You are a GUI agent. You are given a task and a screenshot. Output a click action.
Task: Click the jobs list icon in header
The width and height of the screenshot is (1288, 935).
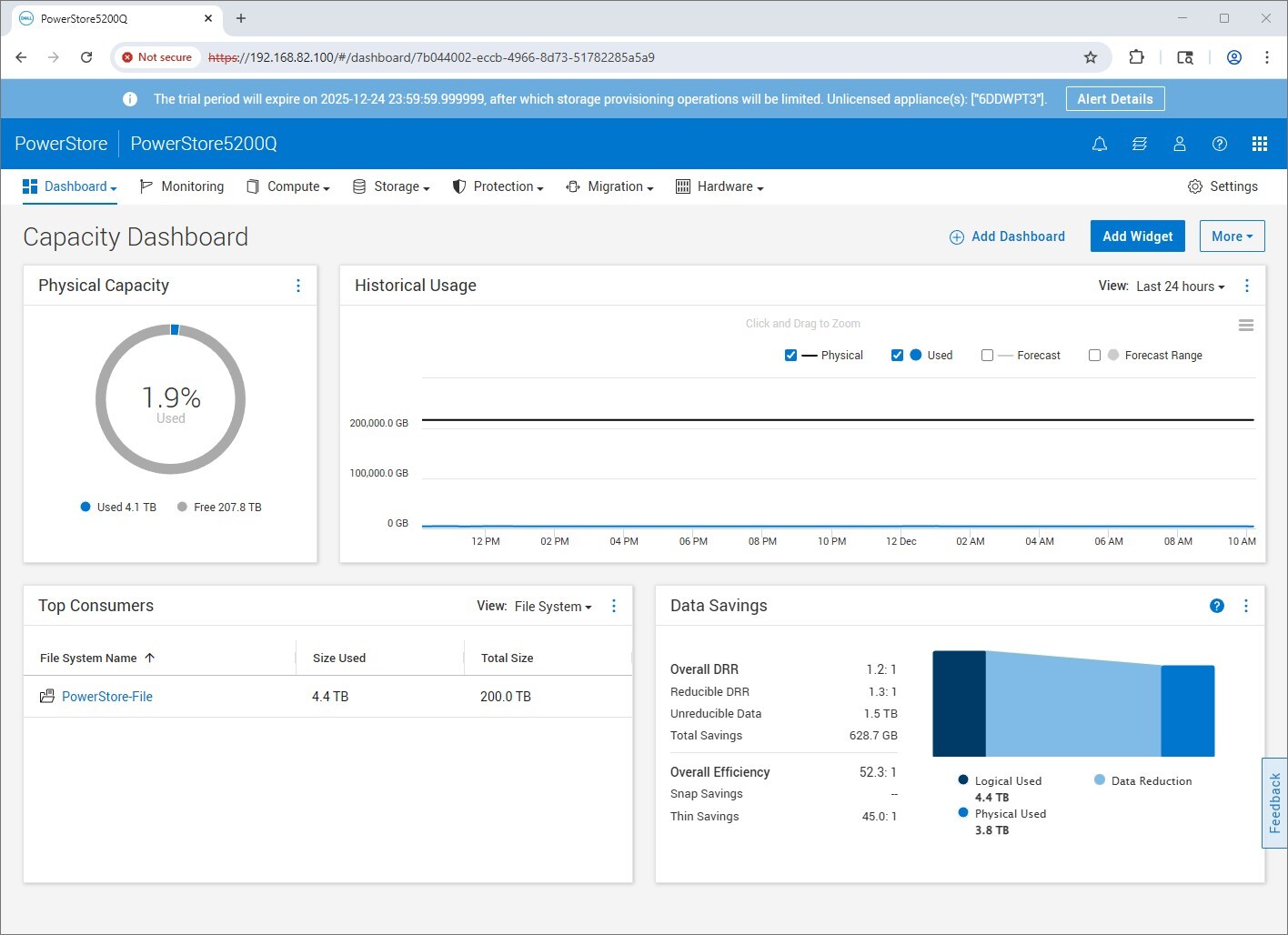[x=1140, y=144]
